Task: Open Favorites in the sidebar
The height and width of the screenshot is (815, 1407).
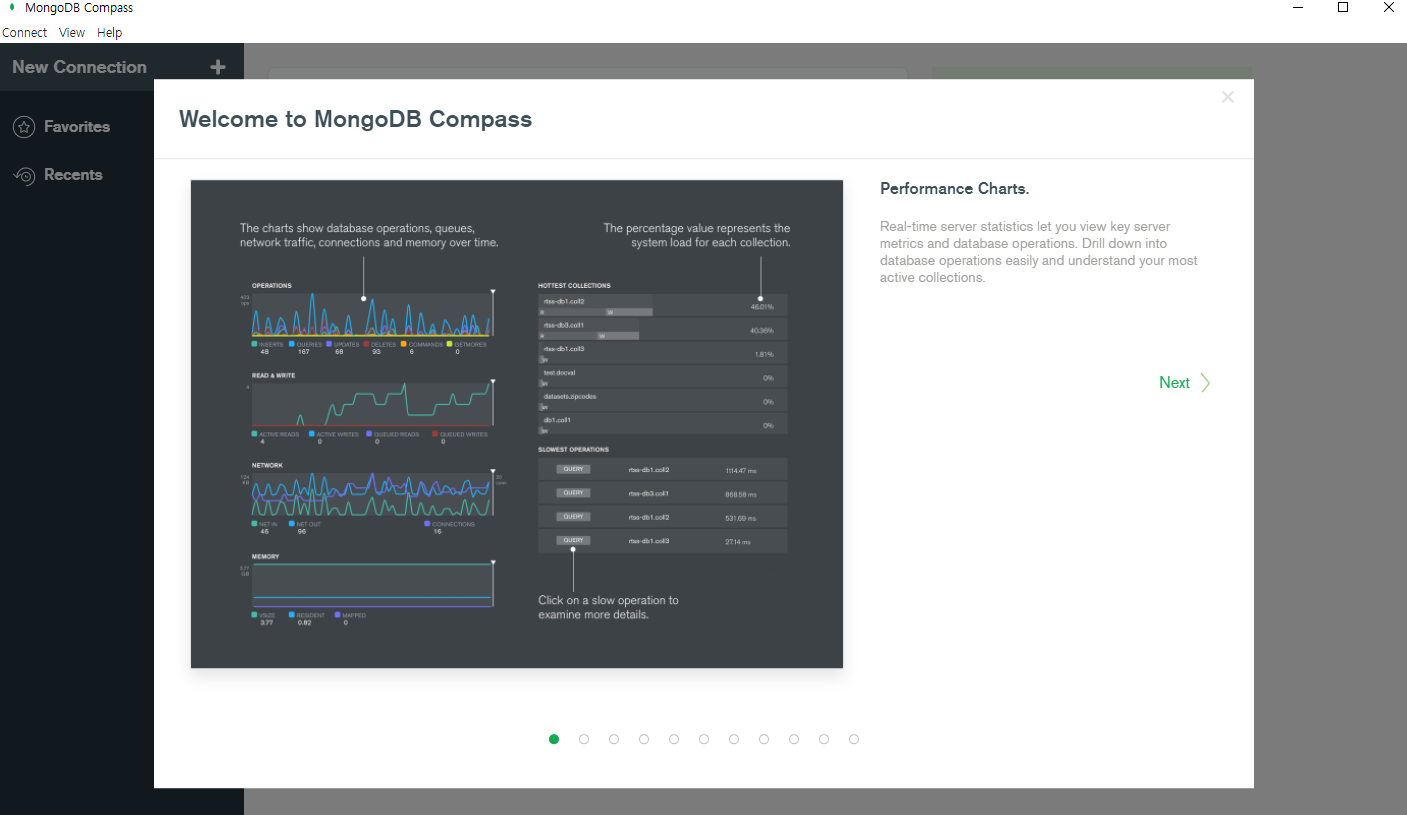Action: coord(77,127)
